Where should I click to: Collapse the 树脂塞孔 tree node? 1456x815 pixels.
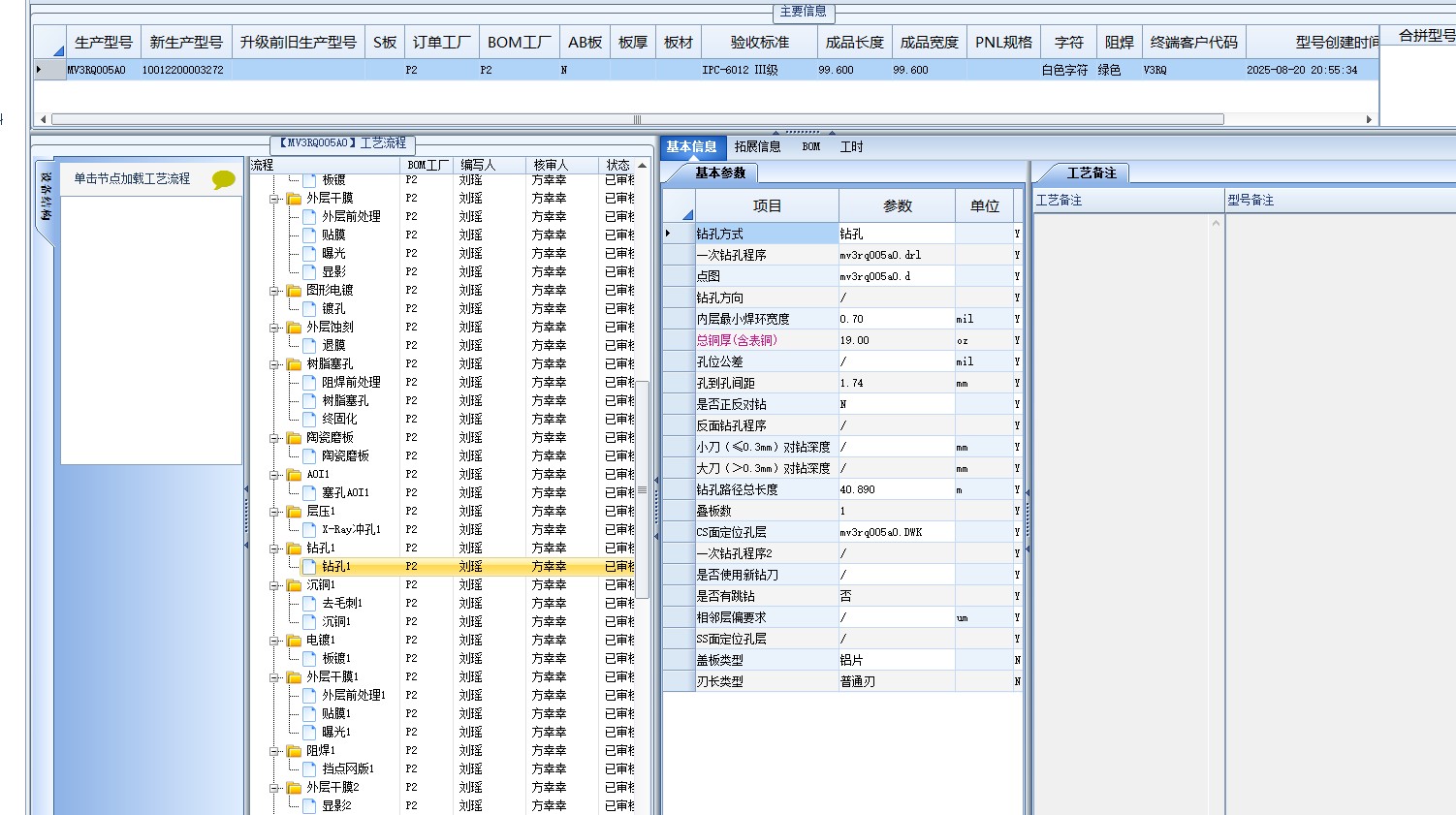[x=274, y=364]
